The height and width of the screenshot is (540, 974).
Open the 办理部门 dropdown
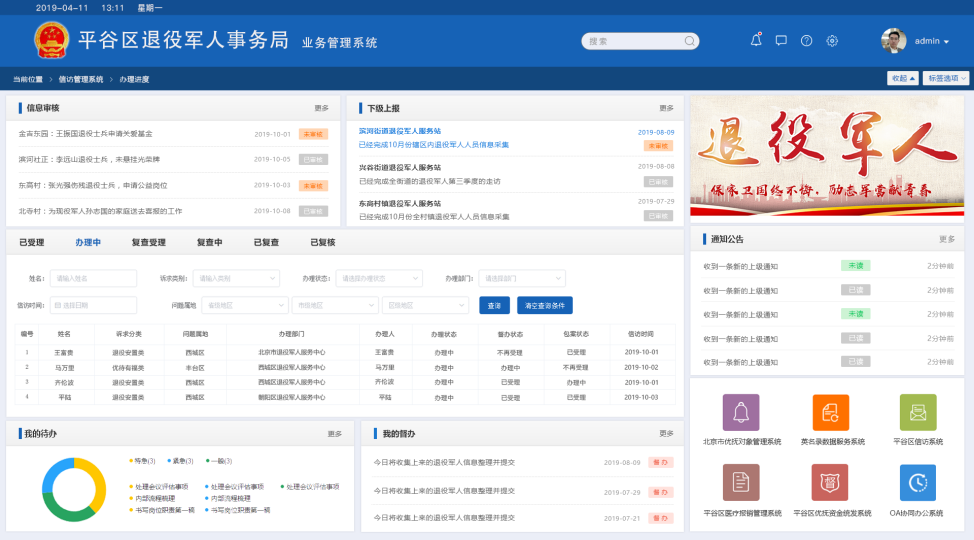(521, 278)
